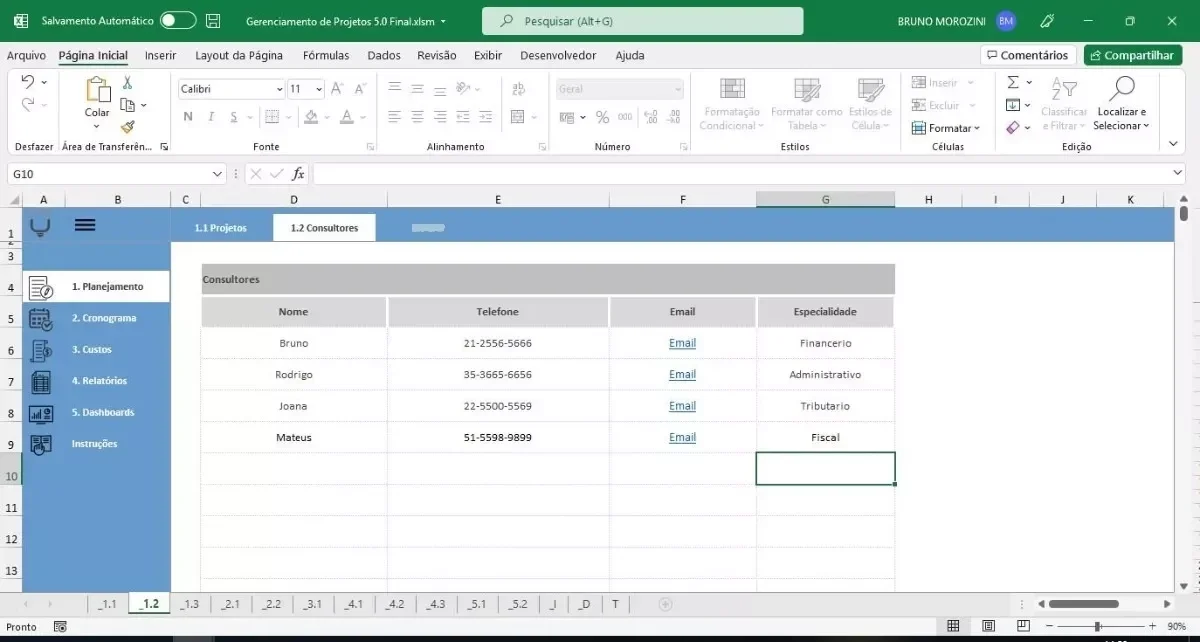Open the Calibri font name dropdown
The image size is (1200, 642).
(x=279, y=89)
